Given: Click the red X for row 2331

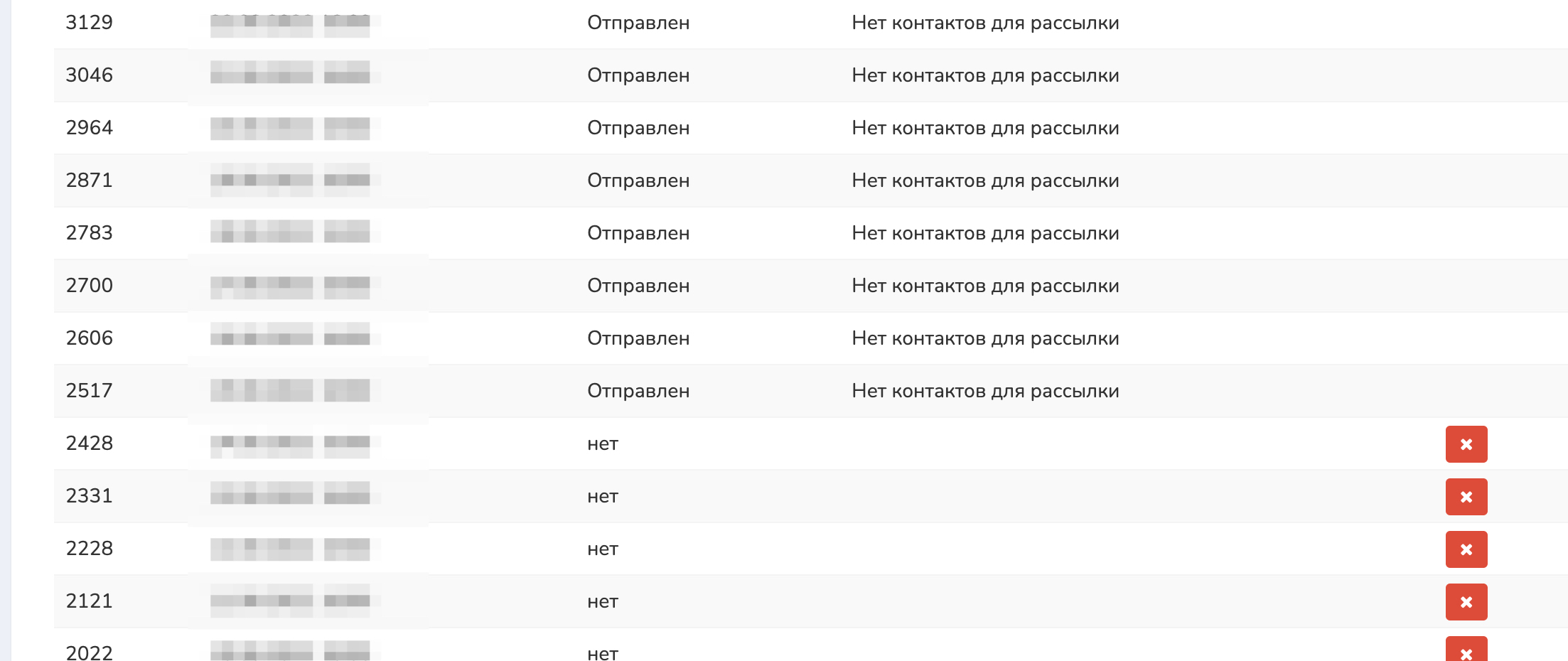Looking at the screenshot, I should [x=1466, y=497].
